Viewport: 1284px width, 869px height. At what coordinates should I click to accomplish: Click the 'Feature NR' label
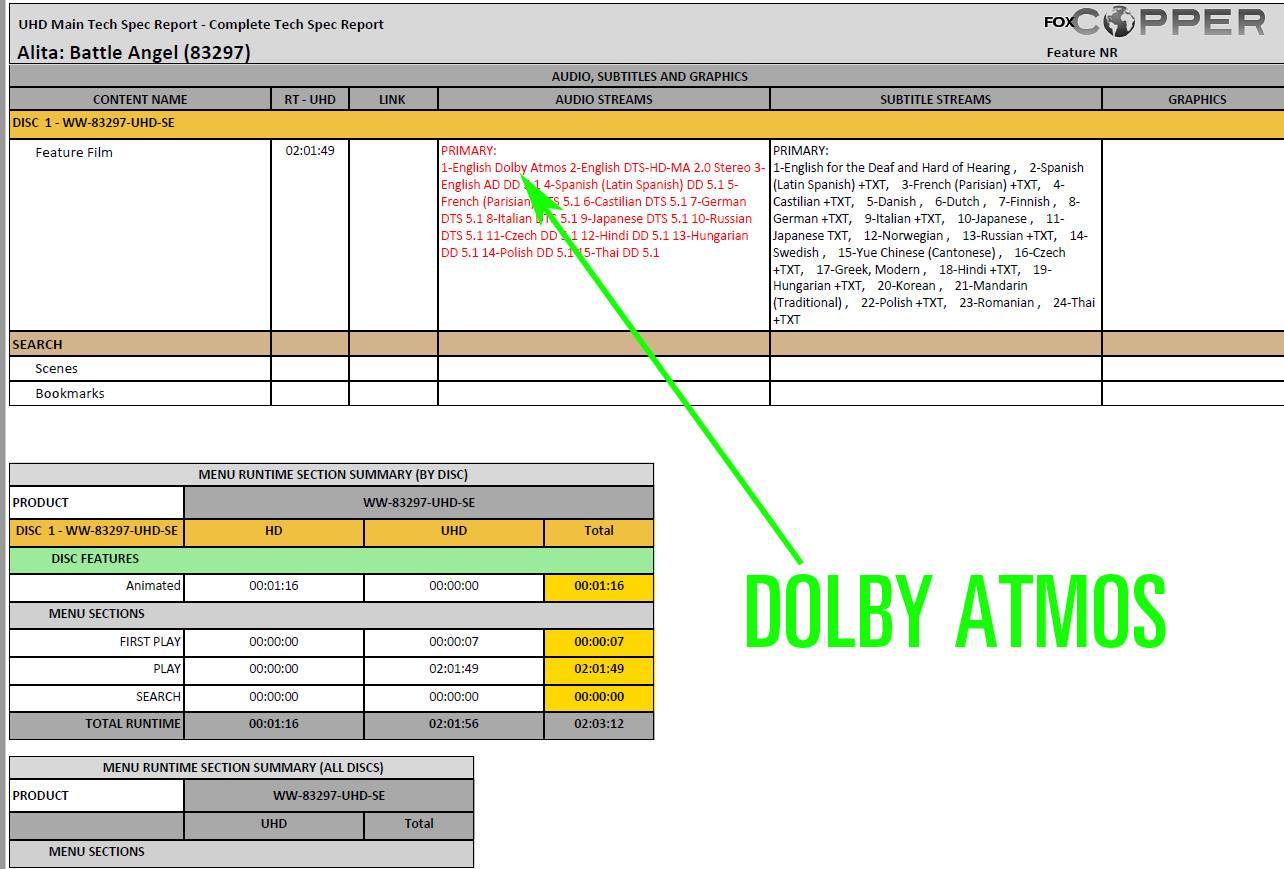pos(1082,52)
